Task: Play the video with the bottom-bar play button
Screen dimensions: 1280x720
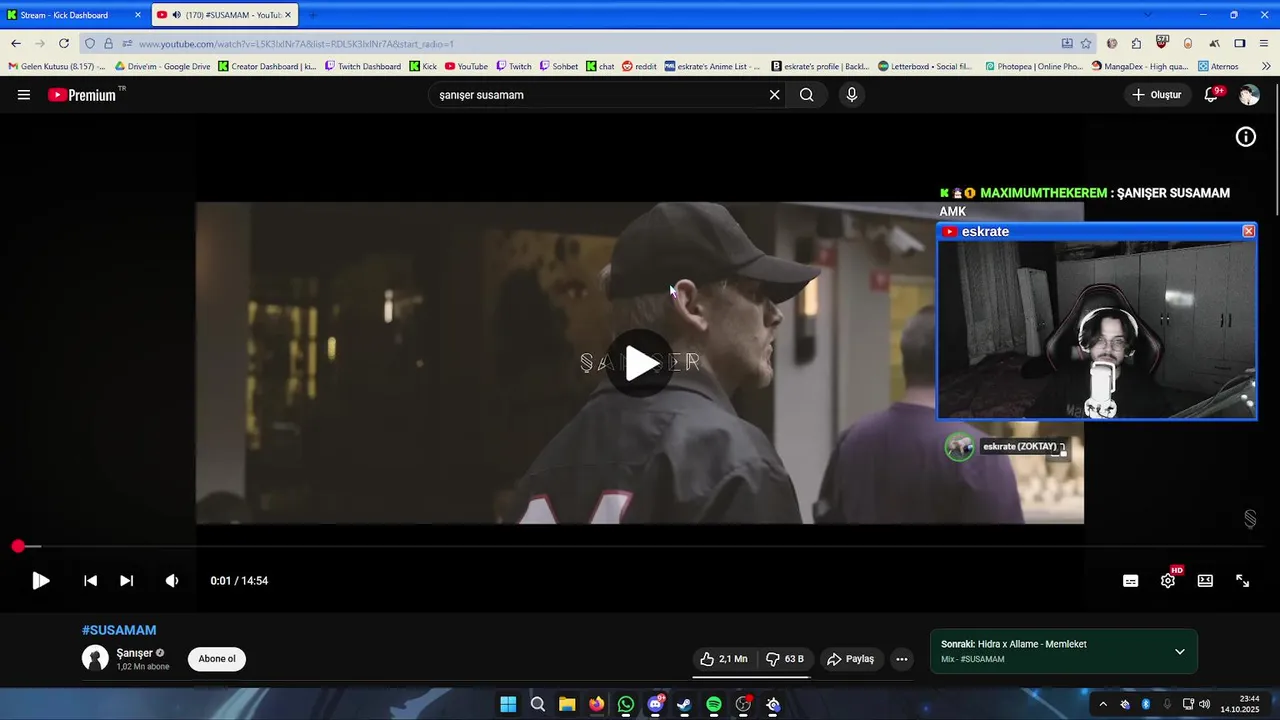Action: coord(41,581)
